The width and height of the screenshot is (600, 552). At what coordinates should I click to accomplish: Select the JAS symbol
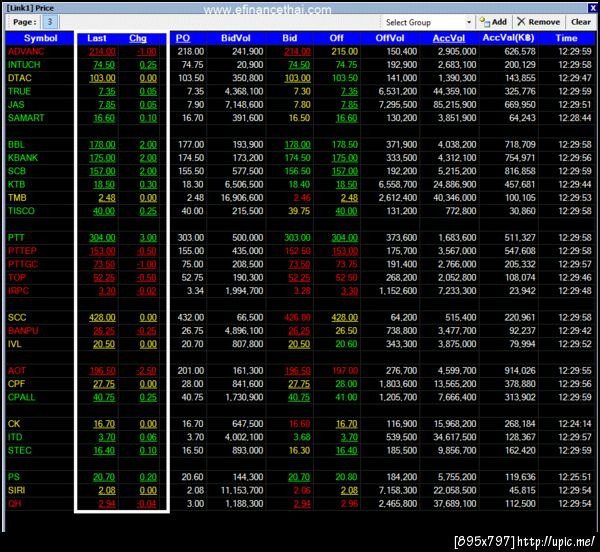[x=16, y=105]
